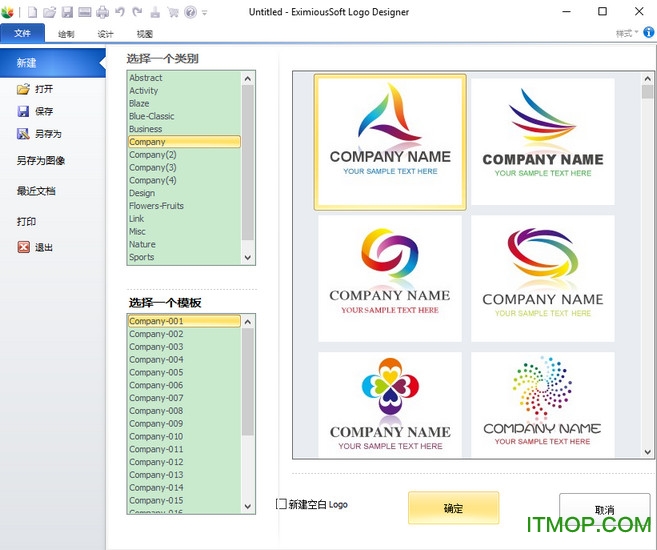Select the Company(4) category
This screenshot has width=657, height=550.
pos(184,180)
